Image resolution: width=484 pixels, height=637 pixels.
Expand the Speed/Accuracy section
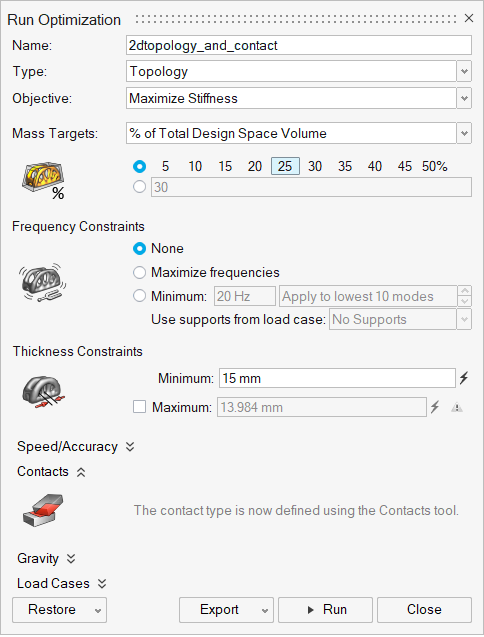(130, 447)
